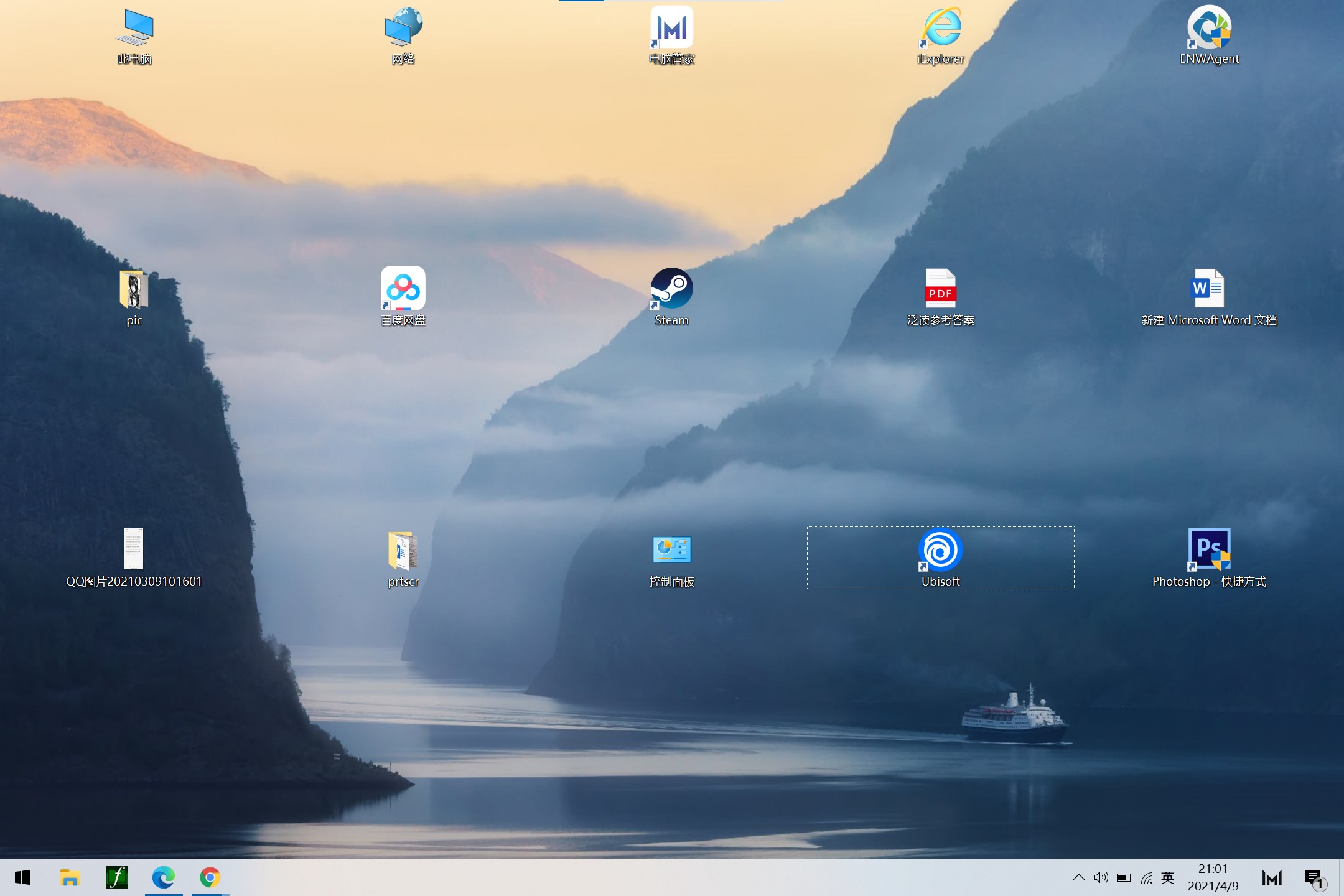Switch to Google Chrome on taskbar
1344x896 pixels.
[x=210, y=877]
